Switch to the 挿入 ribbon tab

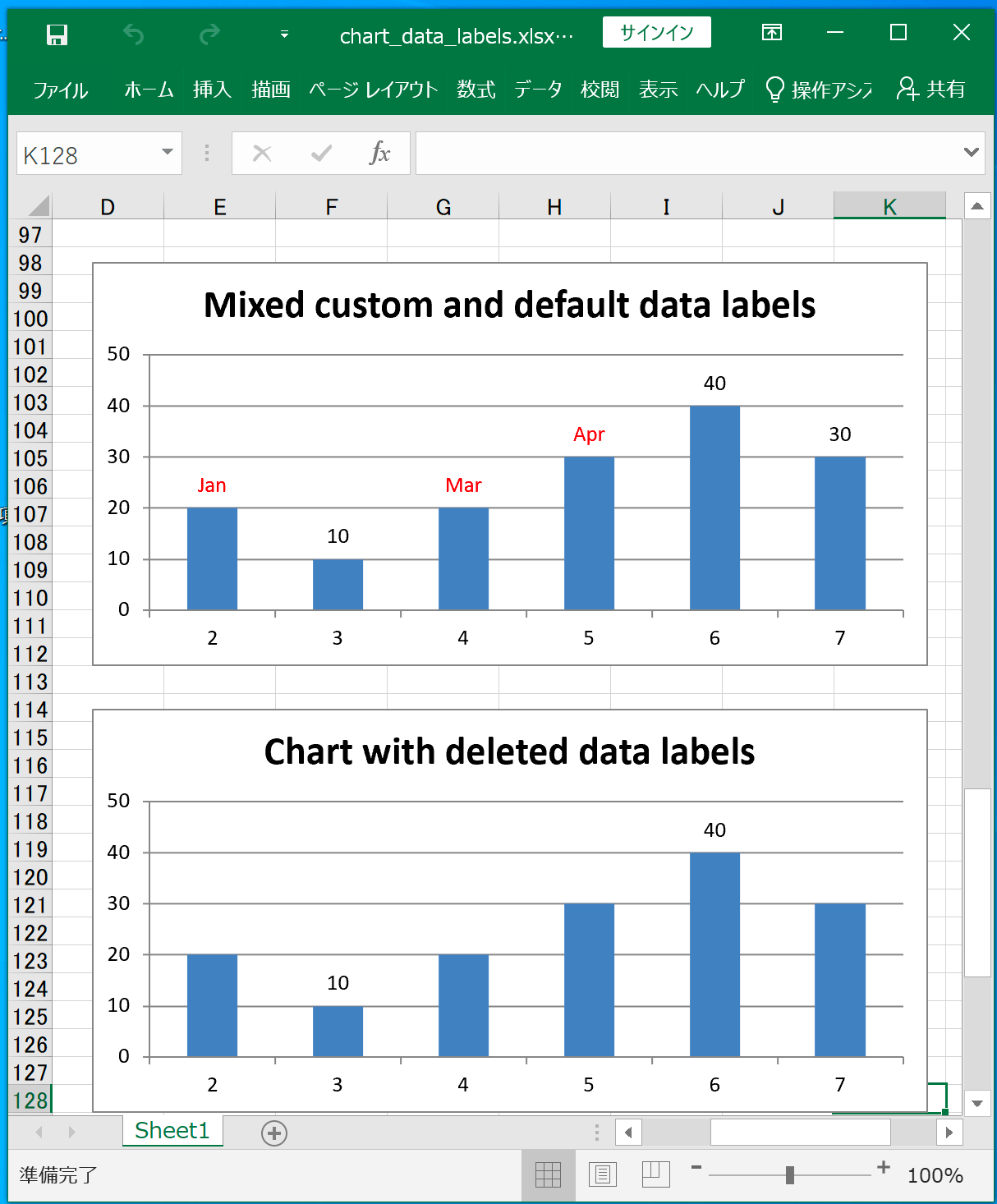click(x=213, y=90)
